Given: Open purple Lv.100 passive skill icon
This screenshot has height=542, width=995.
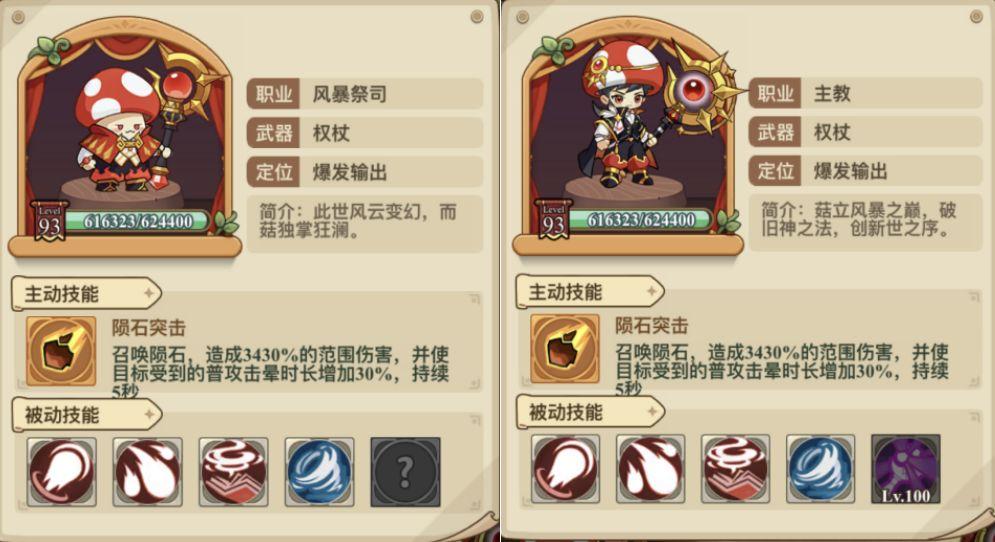Looking at the screenshot, I should click(x=906, y=469).
